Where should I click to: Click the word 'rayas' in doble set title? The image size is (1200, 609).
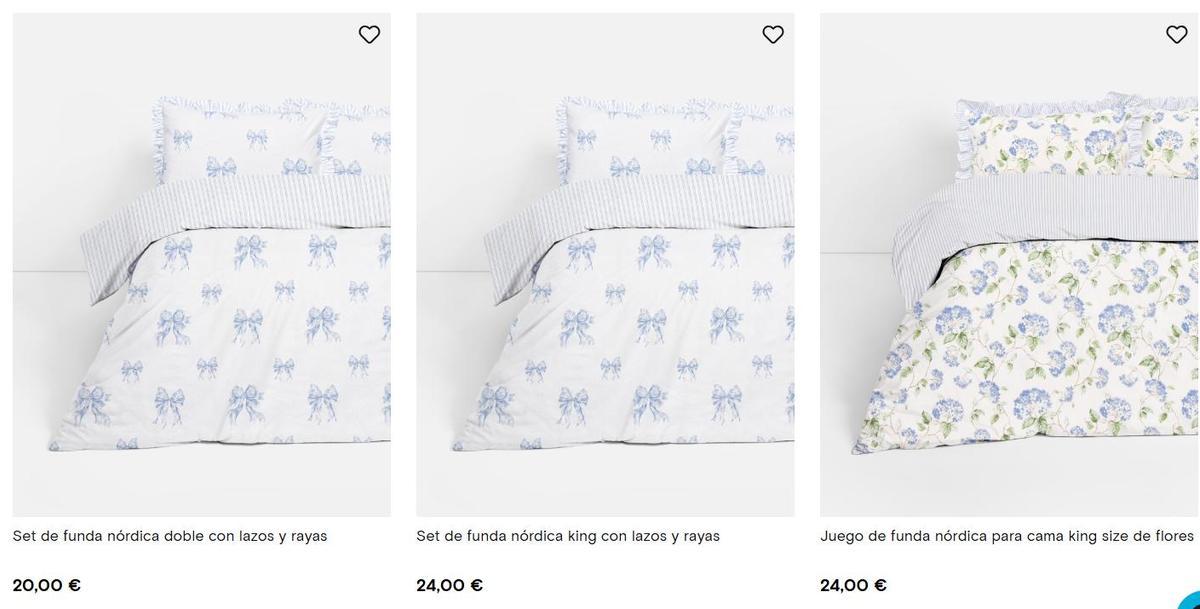click(x=309, y=536)
